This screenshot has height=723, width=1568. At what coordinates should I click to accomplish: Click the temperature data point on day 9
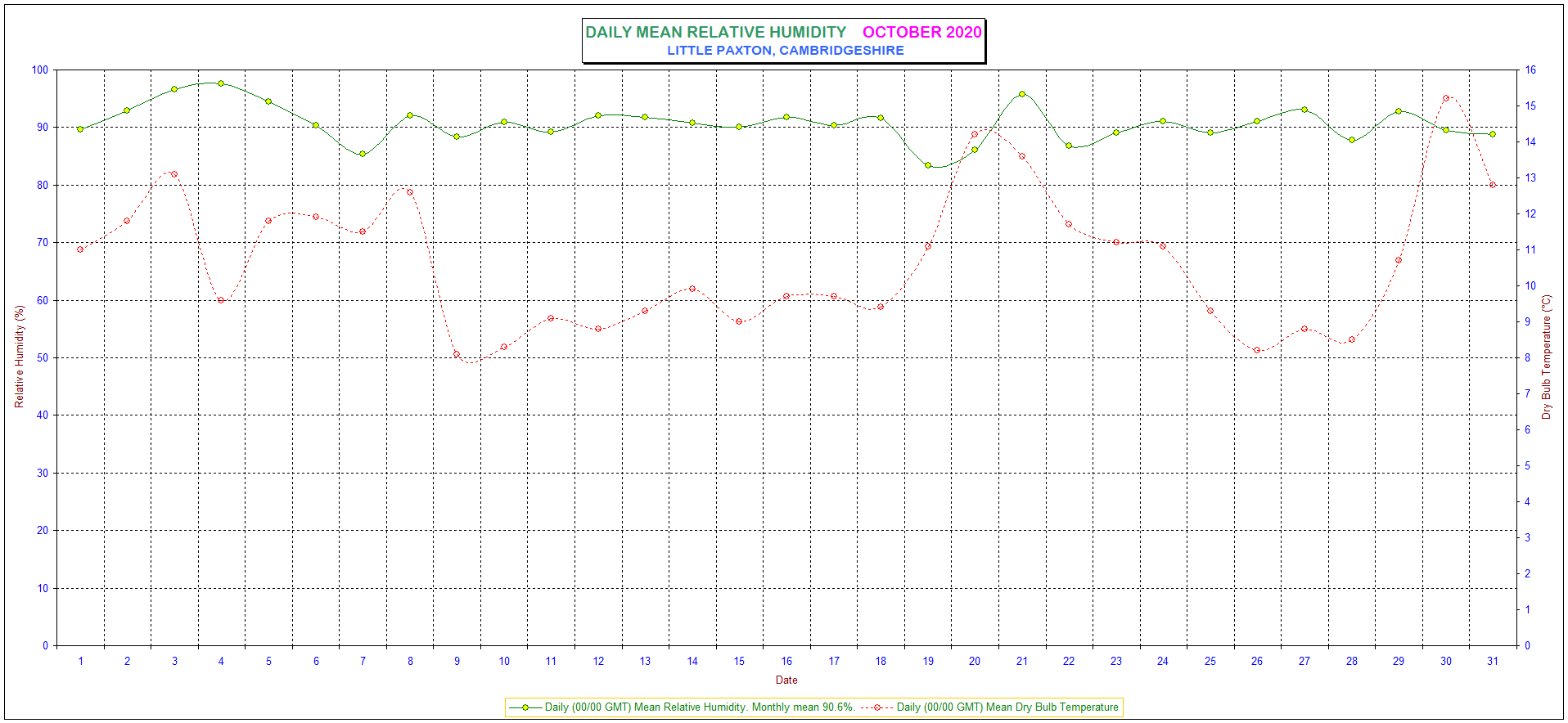click(457, 354)
